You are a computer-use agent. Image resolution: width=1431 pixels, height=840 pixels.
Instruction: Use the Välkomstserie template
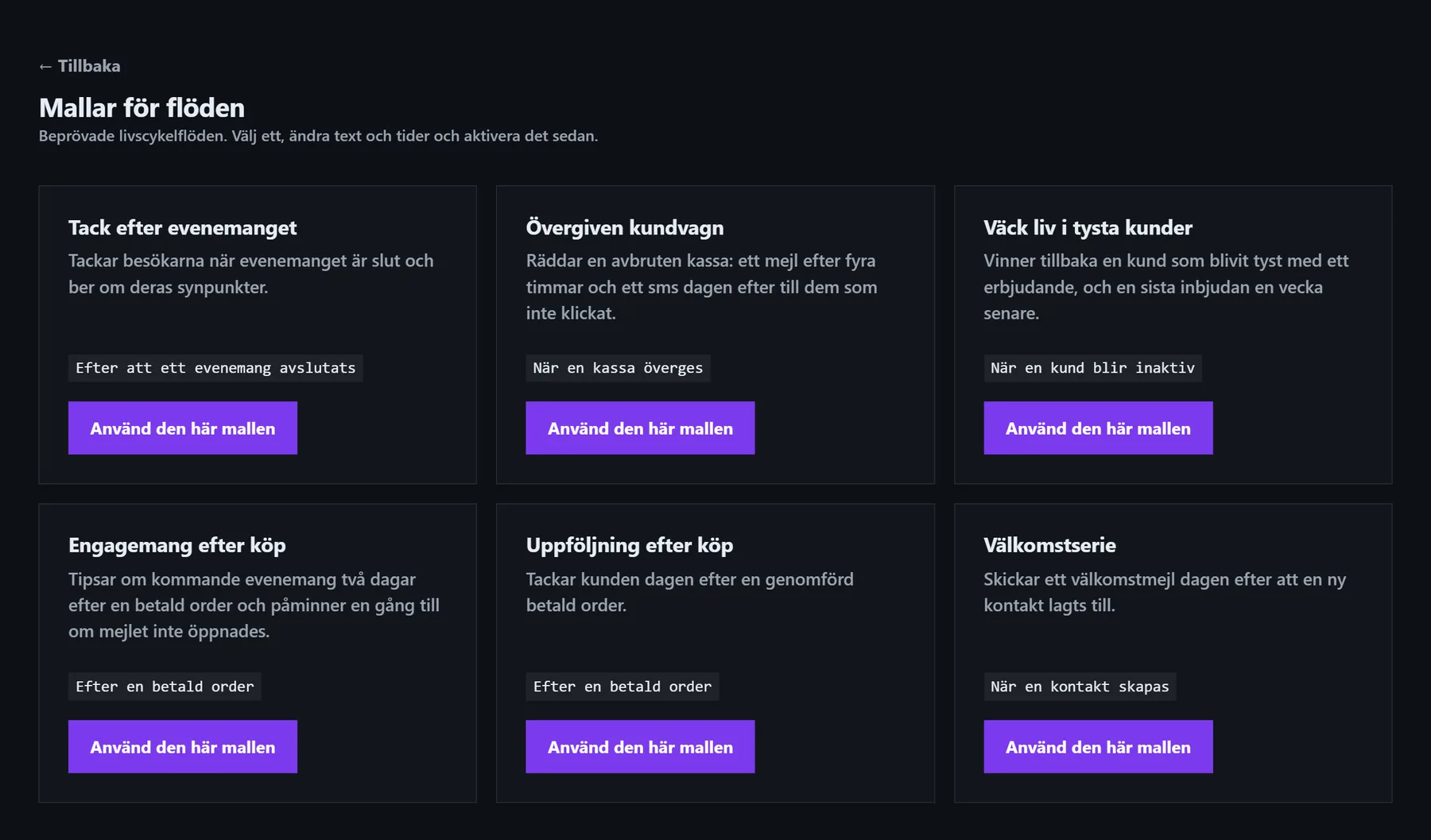[1098, 747]
